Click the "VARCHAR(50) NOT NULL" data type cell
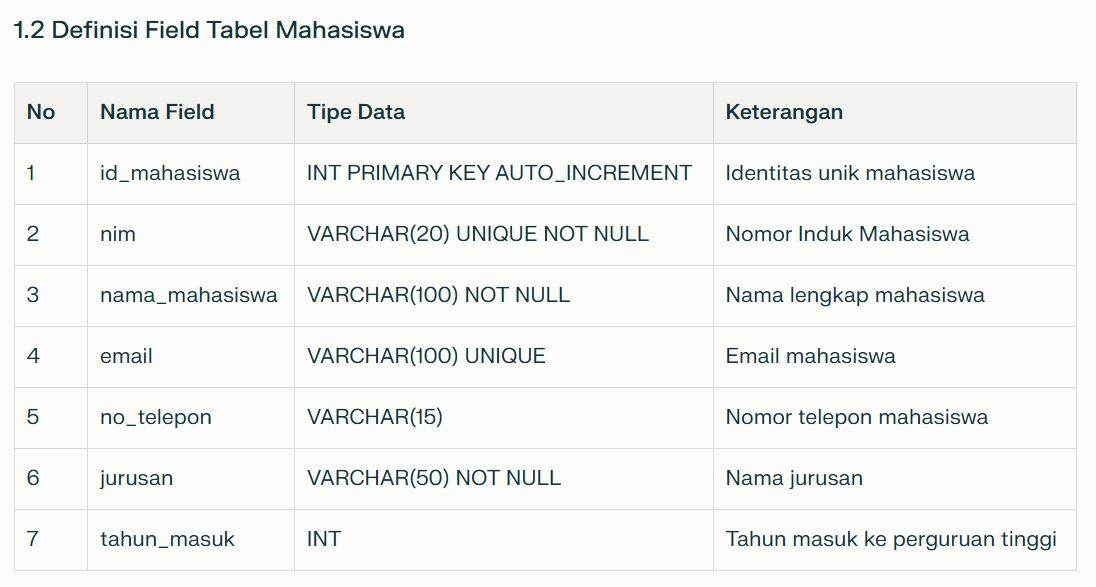The image size is (1096, 587). coord(434,478)
